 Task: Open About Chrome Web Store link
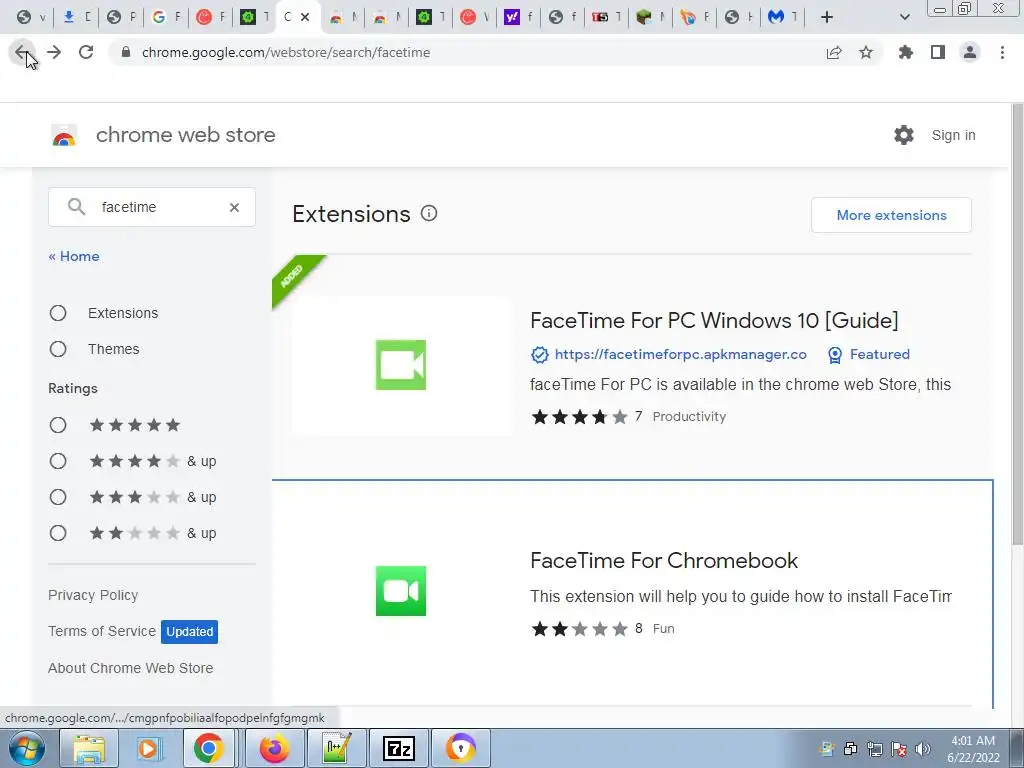131,668
